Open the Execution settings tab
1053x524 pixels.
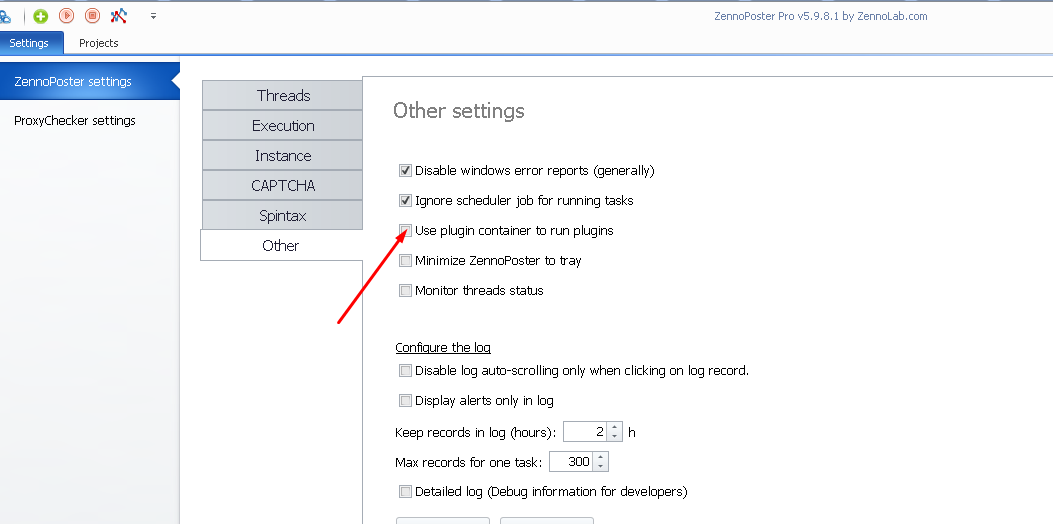click(x=283, y=126)
